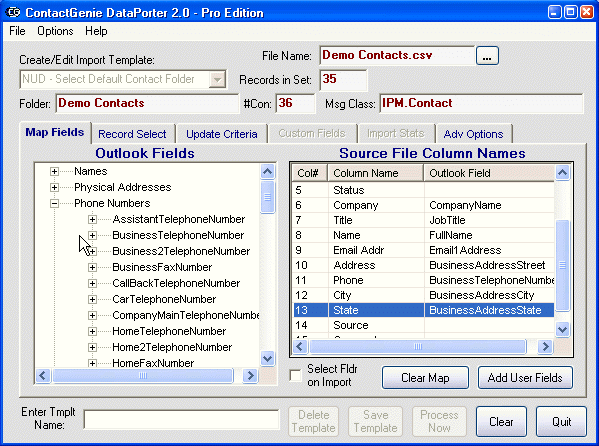This screenshot has width=599, height=446.
Task: Expand the Physical Addresses node
Action: [x=54, y=187]
